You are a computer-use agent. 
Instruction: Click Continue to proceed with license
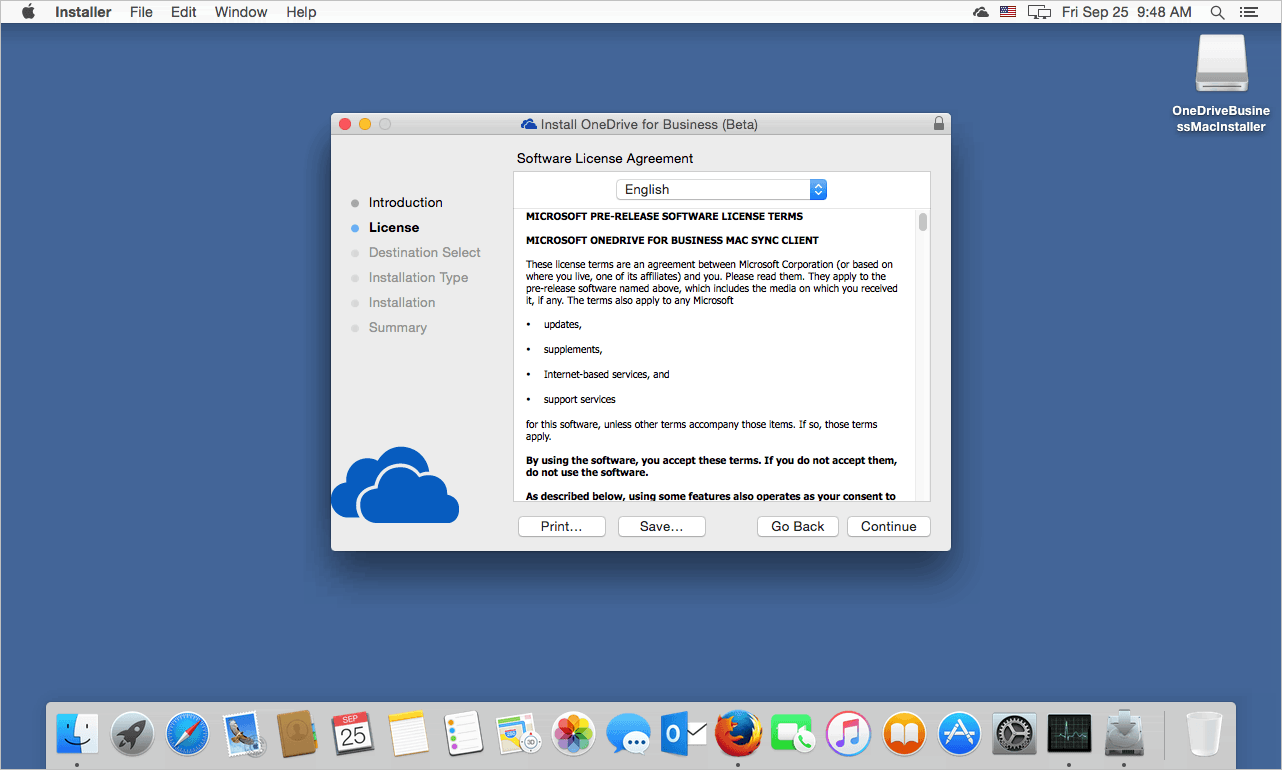[889, 526]
